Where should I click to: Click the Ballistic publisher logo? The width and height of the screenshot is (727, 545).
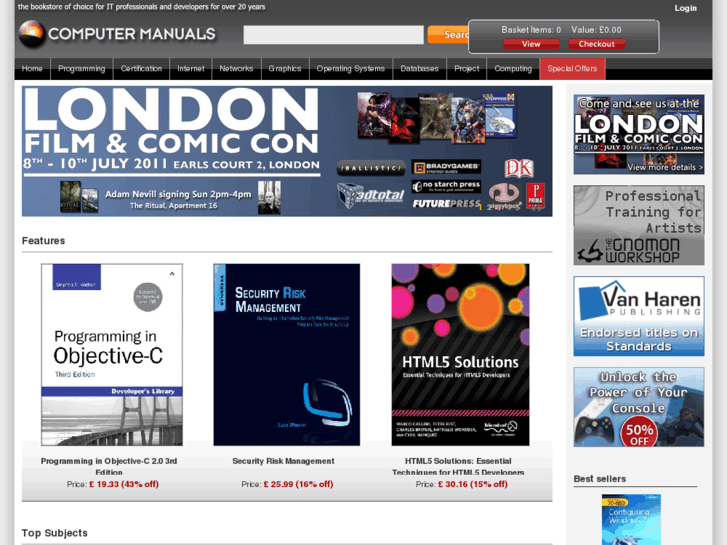coord(371,168)
